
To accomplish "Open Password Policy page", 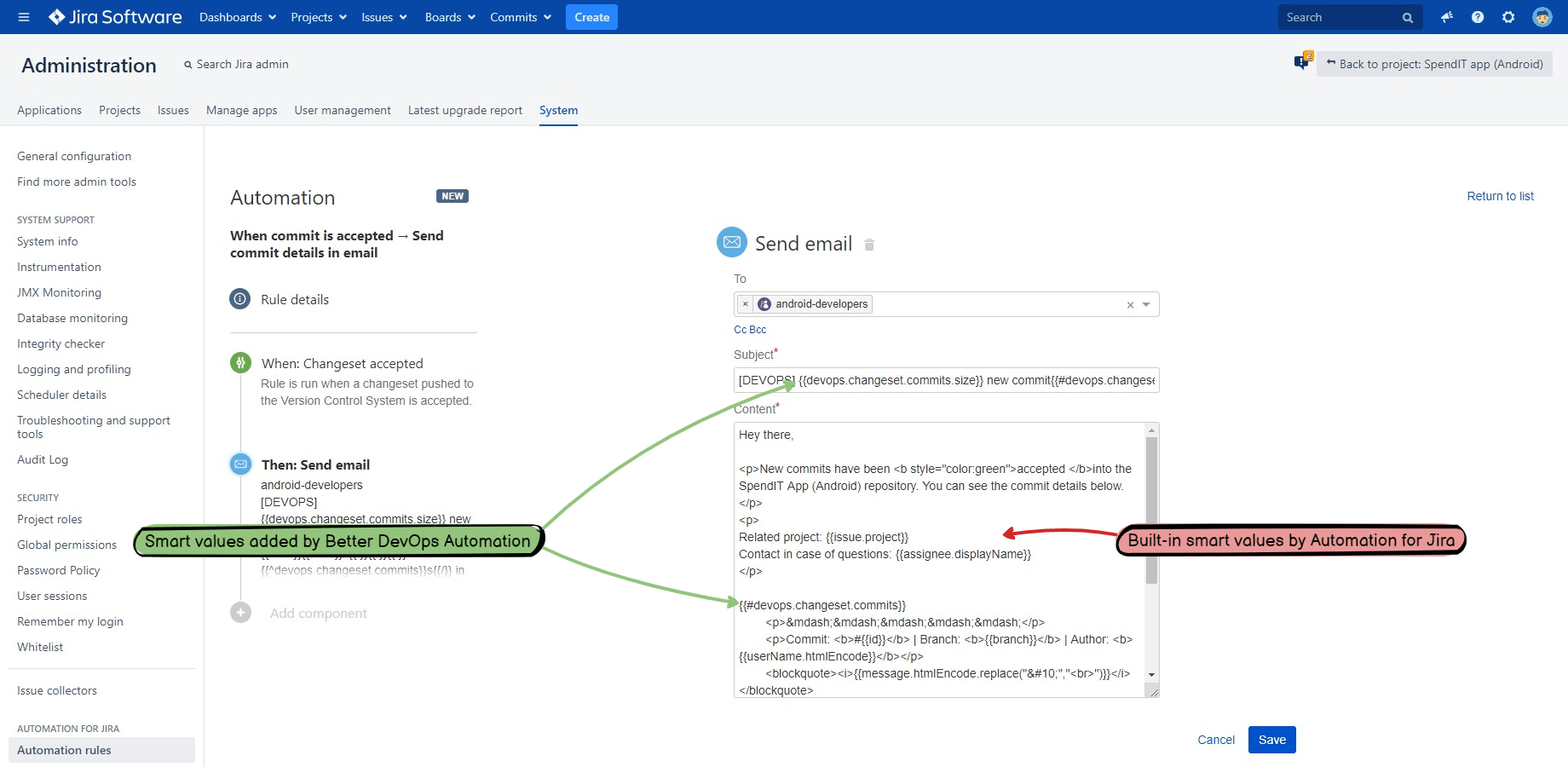I will pyautogui.click(x=59, y=570).
